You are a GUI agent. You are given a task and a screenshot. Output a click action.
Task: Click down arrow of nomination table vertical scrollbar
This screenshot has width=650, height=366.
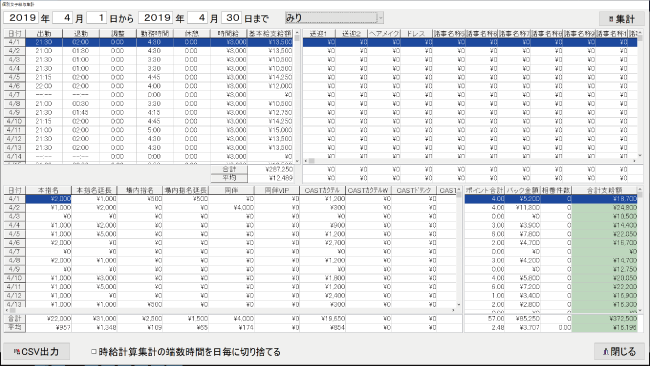pos(459,304)
